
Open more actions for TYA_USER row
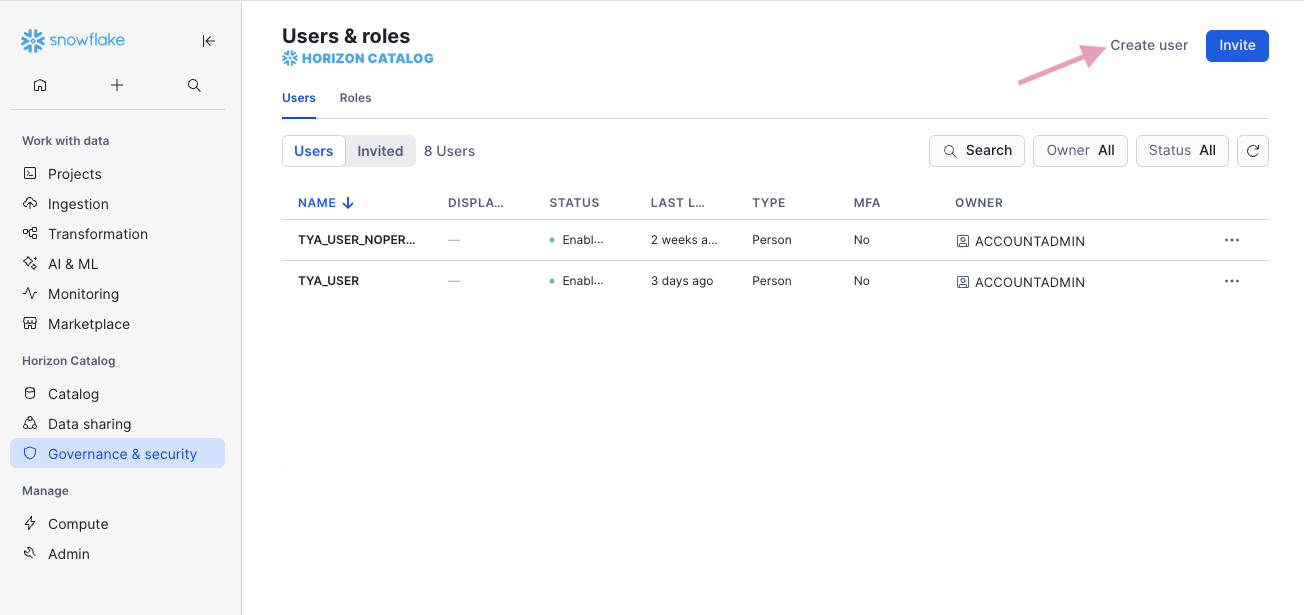(1231, 281)
